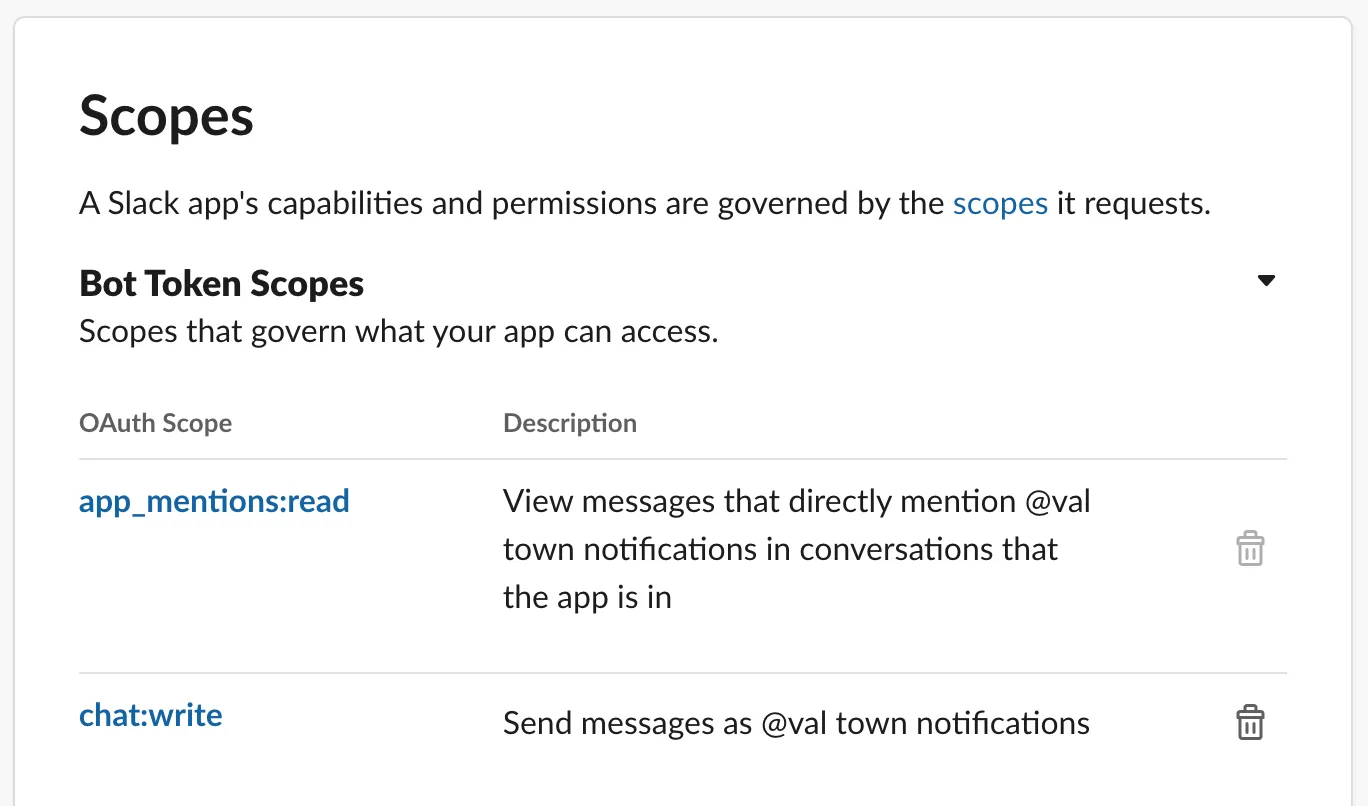Click the Description column header

point(570,423)
